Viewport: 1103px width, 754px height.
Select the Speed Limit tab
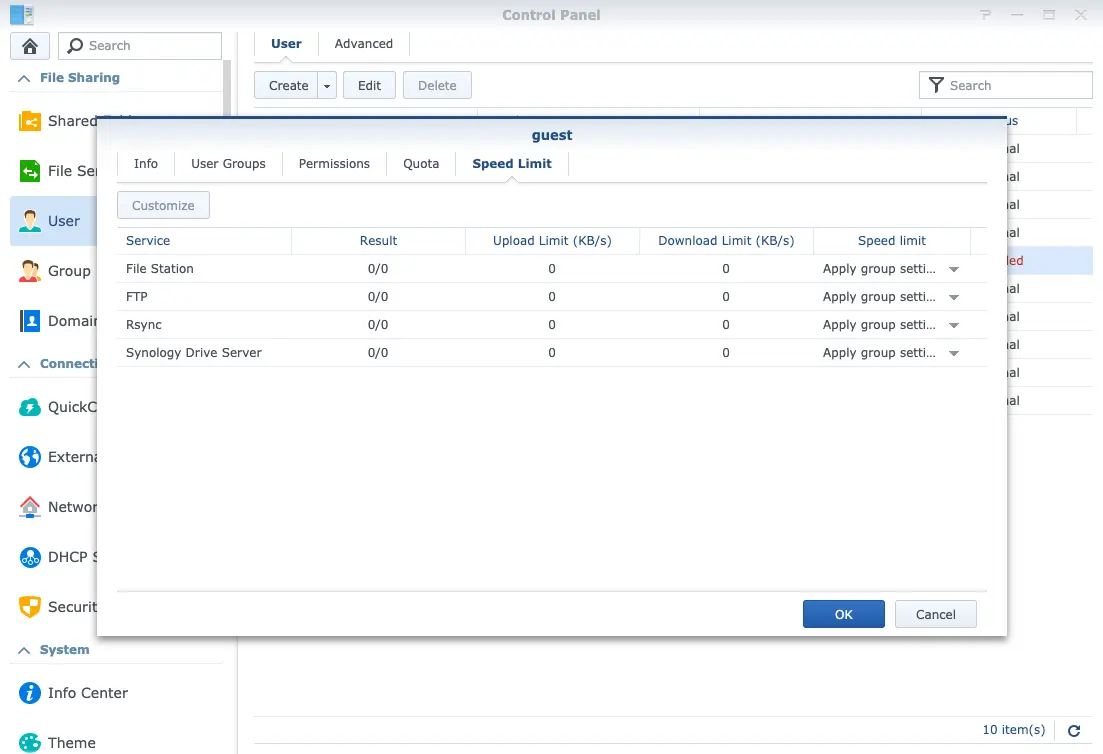pos(511,164)
